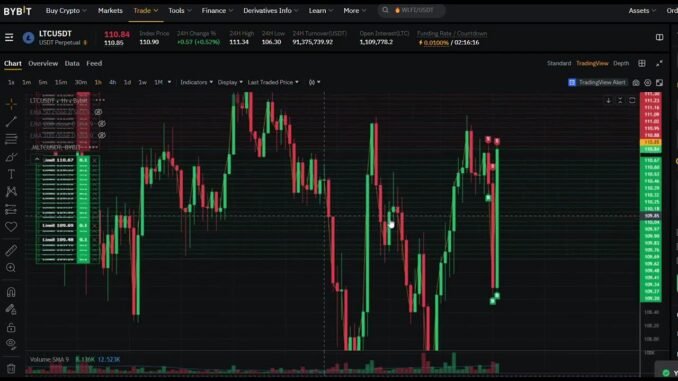Open the multi-chart grid layout icon
The width and height of the screenshot is (678, 381).
(x=642, y=63)
